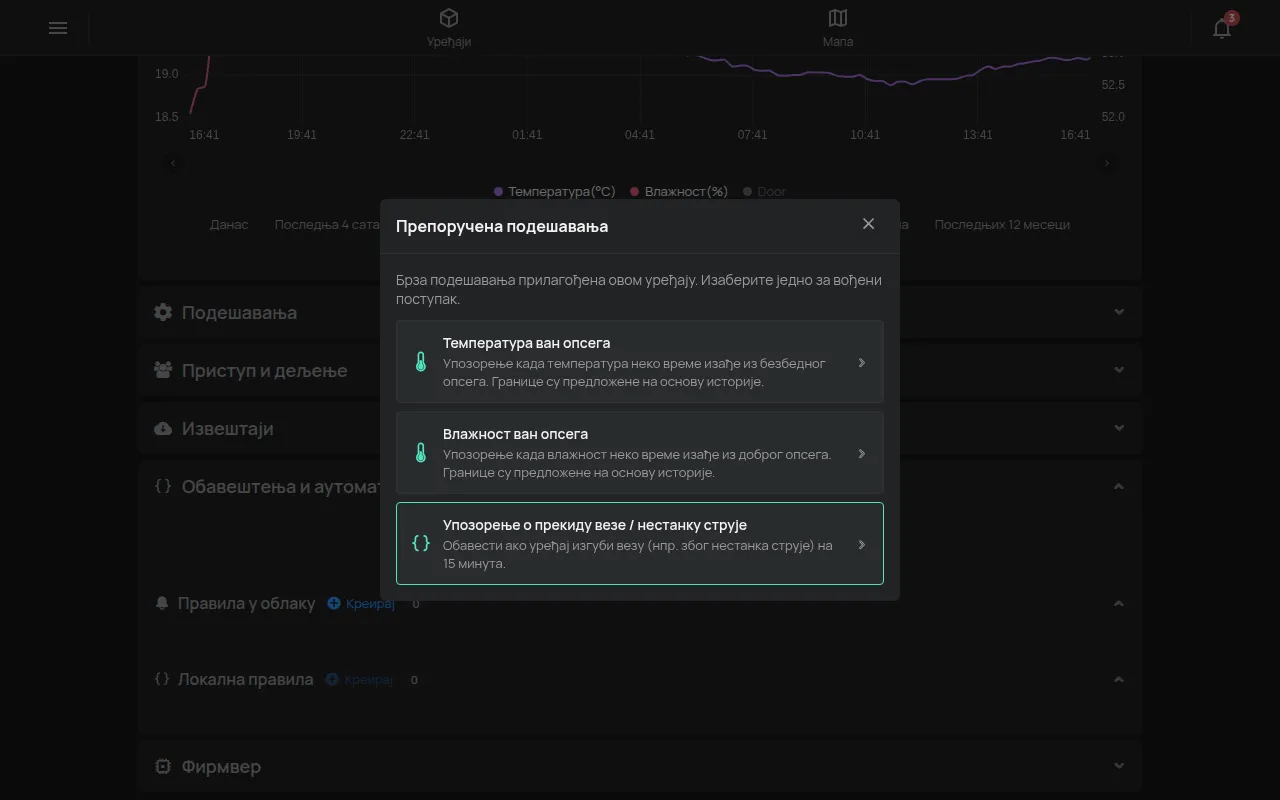This screenshot has width=1280, height=800.
Task: Open the hamburger menu icon
Action: (58, 28)
